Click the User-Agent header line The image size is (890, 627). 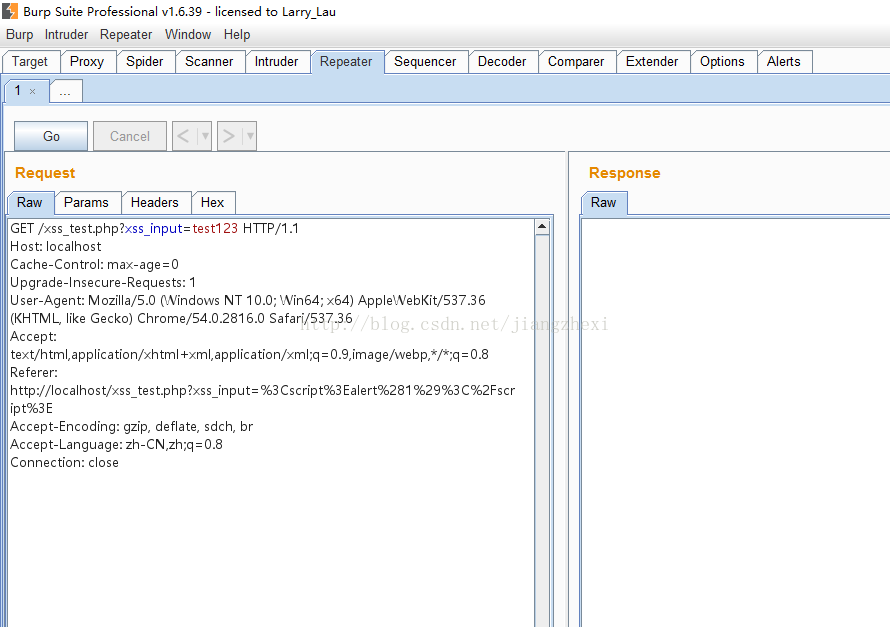(248, 309)
